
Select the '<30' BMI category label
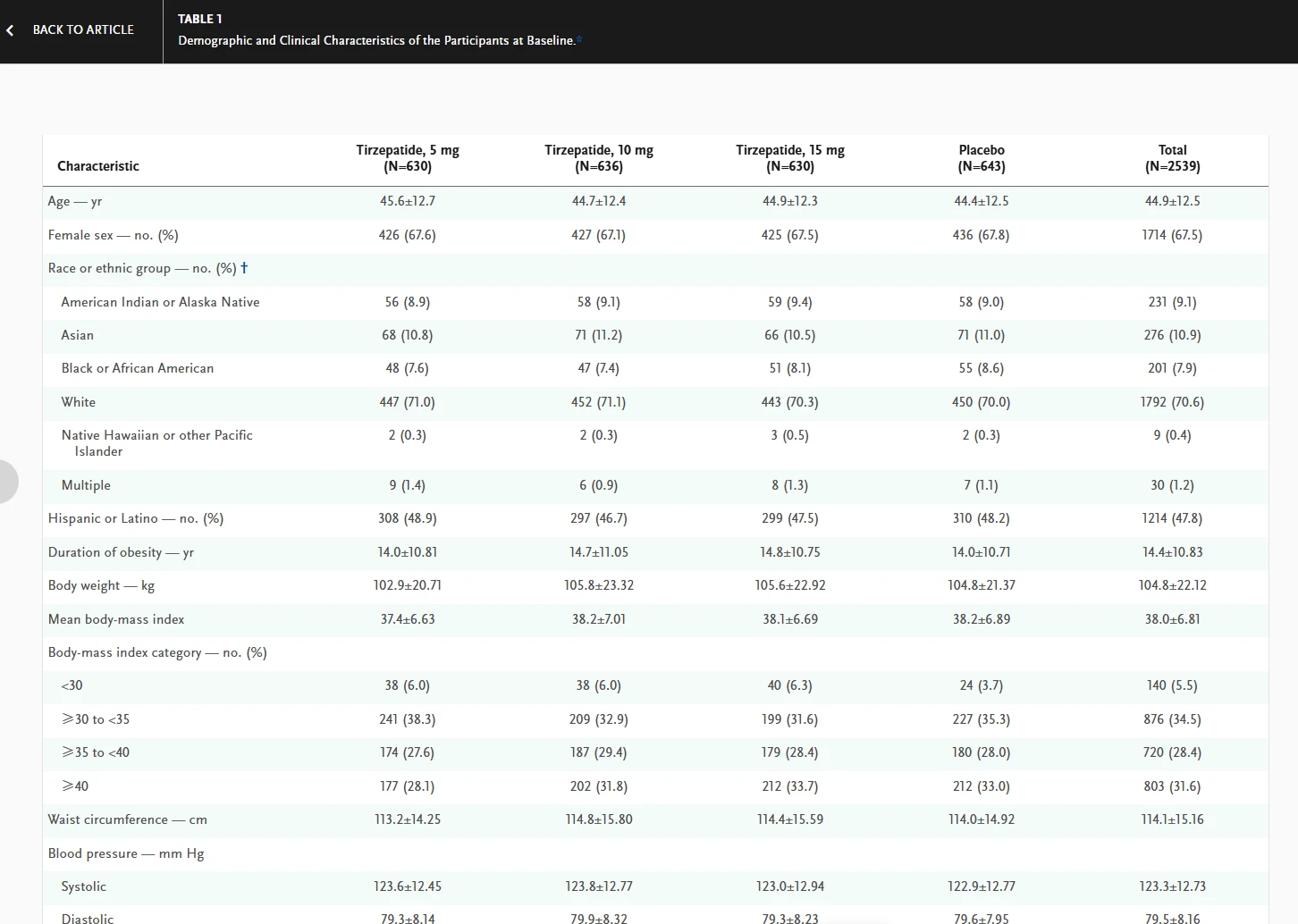point(72,685)
